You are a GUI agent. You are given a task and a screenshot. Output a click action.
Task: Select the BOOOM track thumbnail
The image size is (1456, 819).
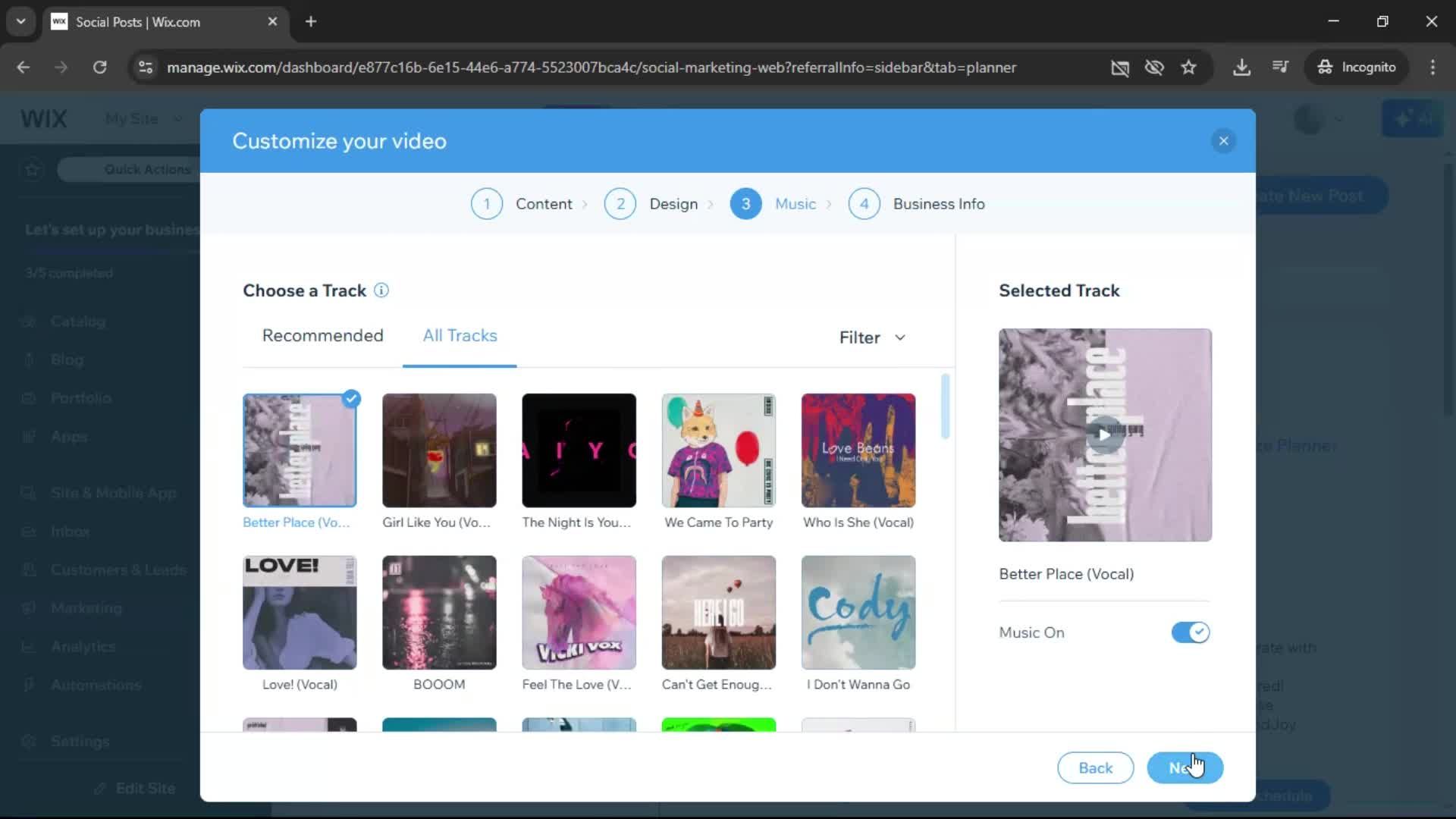click(x=439, y=613)
